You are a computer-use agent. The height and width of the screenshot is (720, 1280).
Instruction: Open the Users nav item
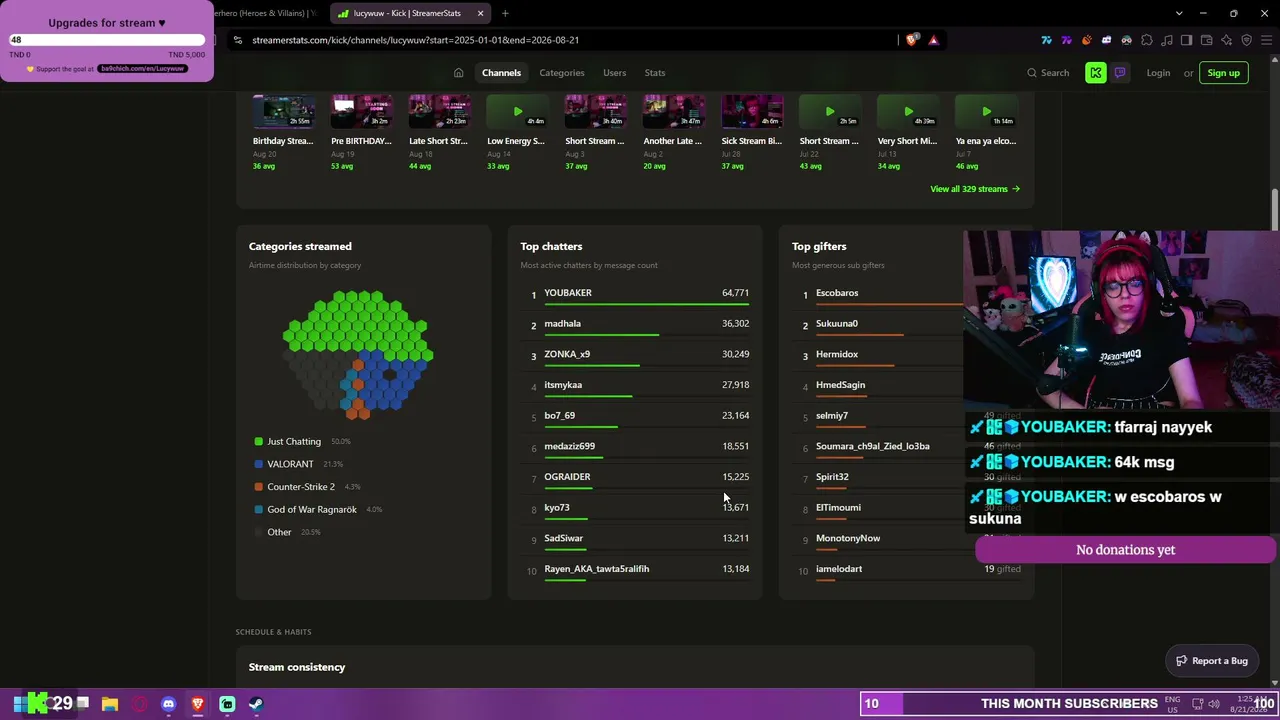pyautogui.click(x=614, y=73)
